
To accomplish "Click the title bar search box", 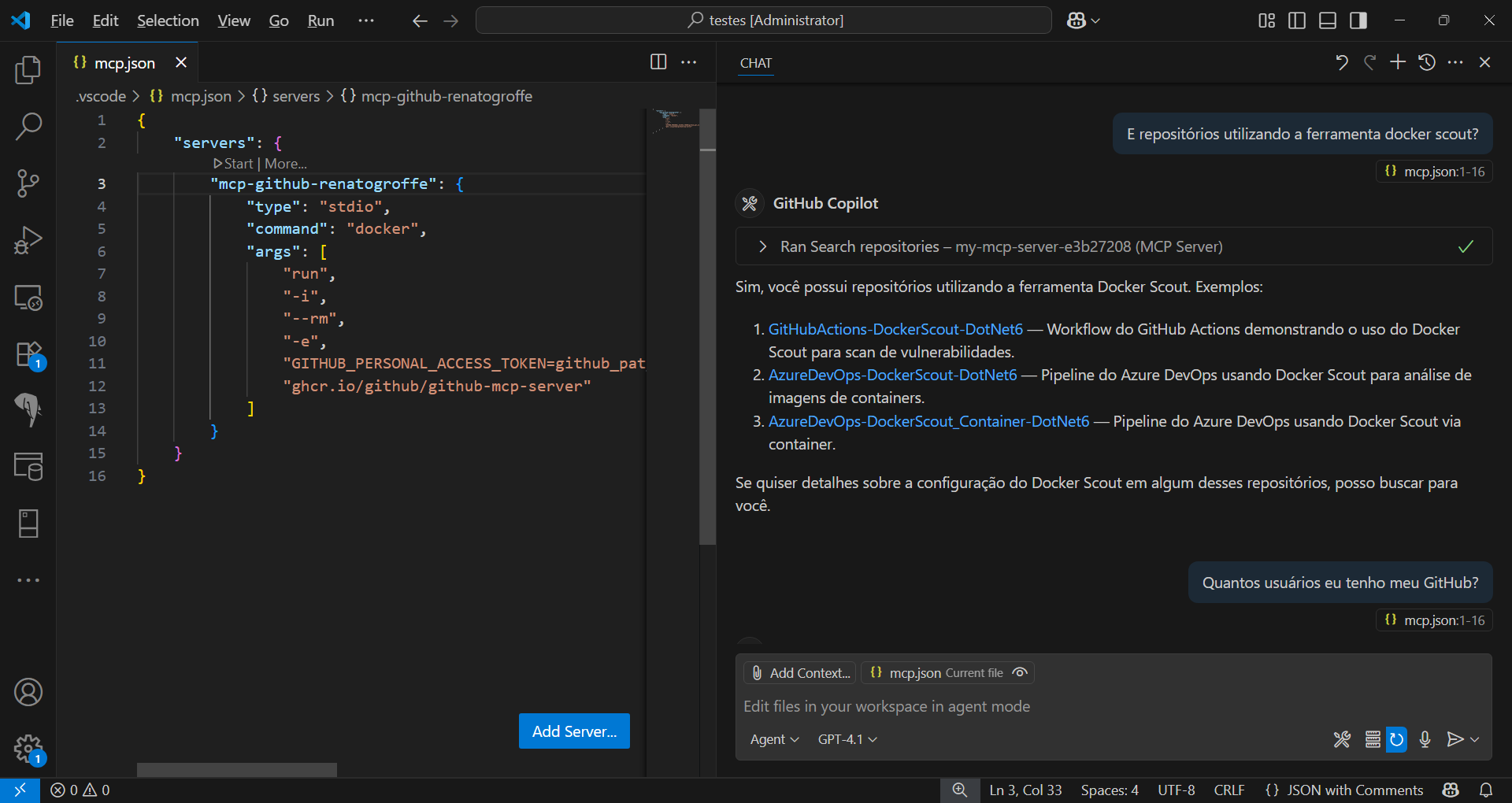I will point(764,20).
